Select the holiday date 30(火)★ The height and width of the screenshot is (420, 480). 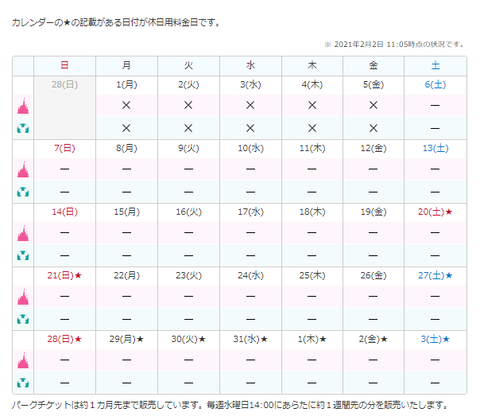tap(188, 339)
